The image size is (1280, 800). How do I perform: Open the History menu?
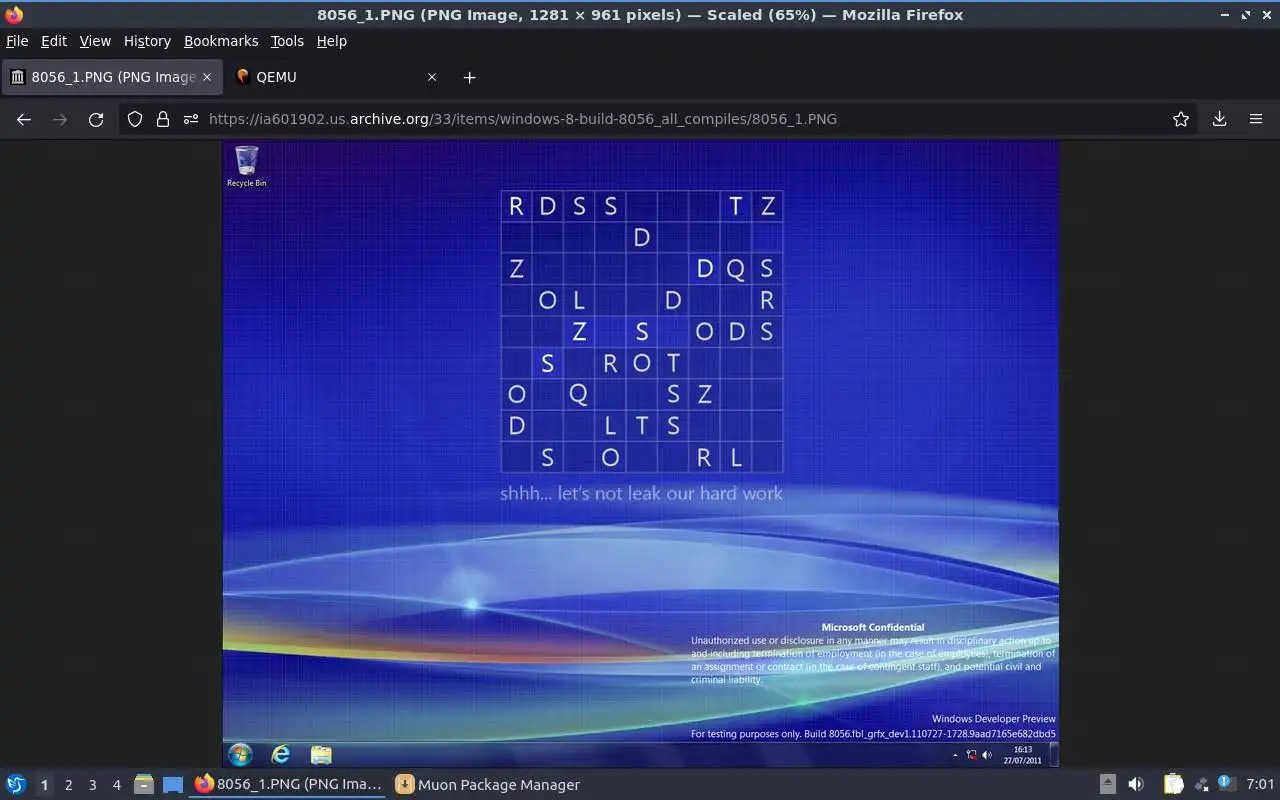[x=147, y=41]
